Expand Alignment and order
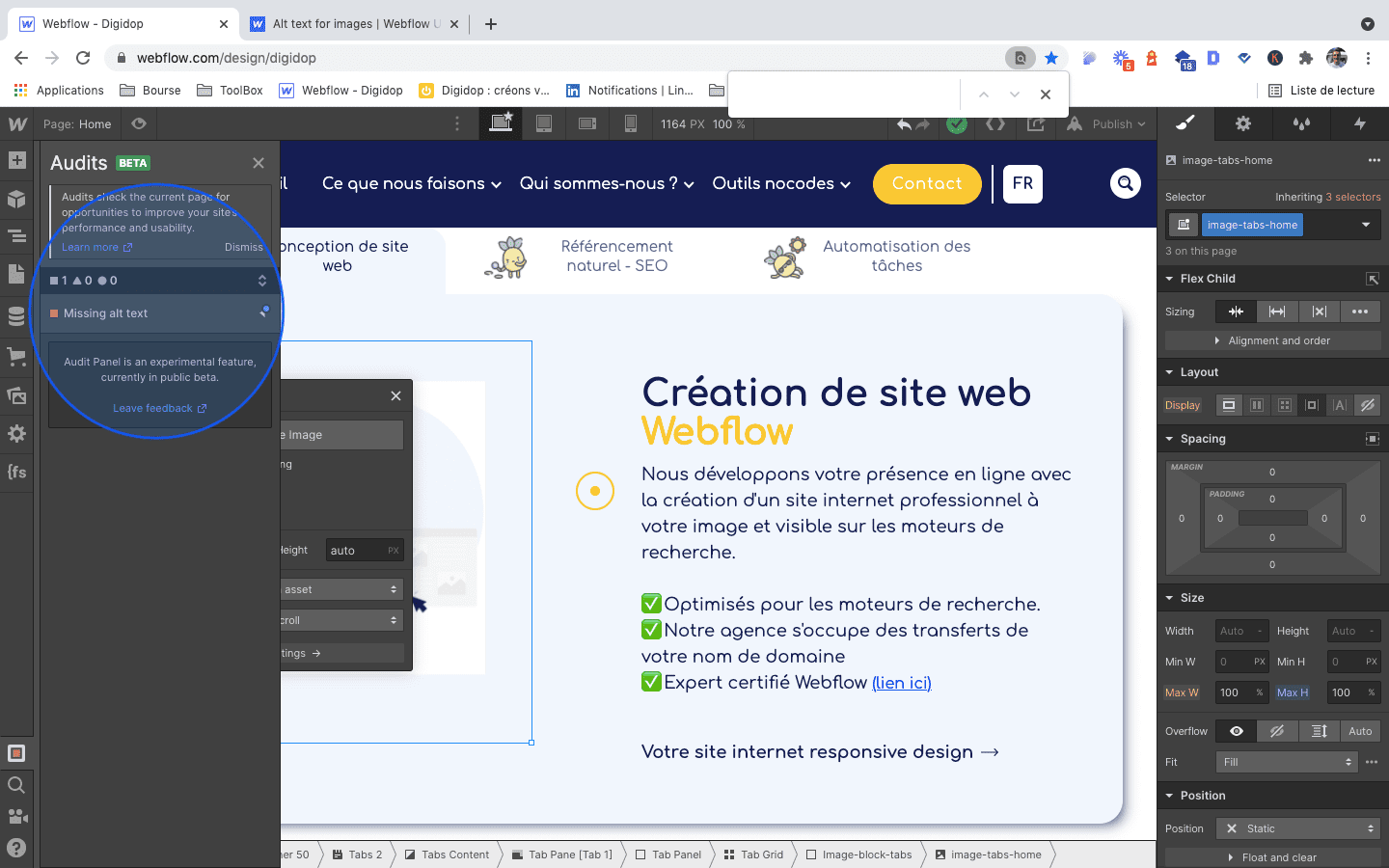 [1273, 340]
